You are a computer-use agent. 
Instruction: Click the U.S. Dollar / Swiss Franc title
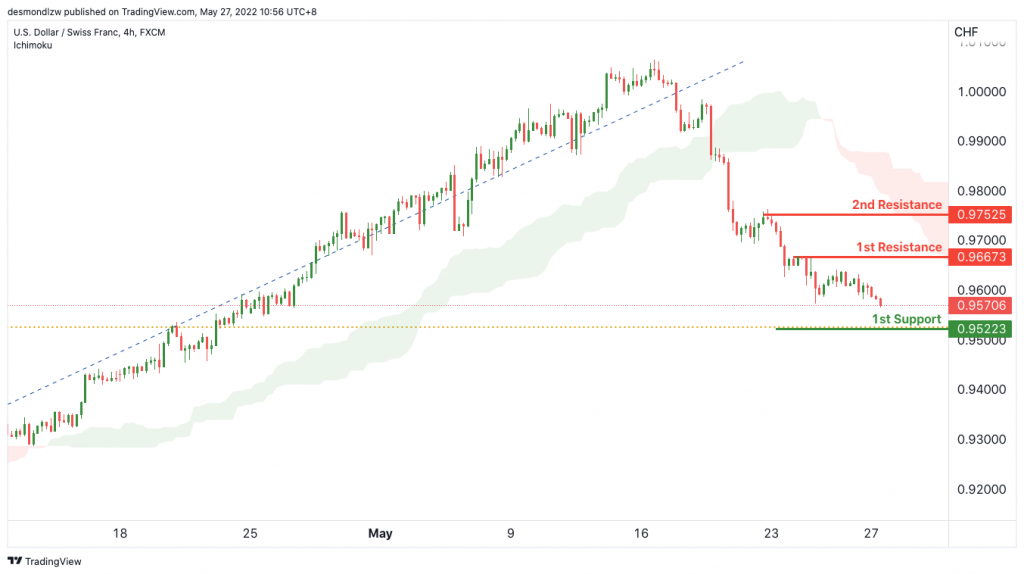[x=66, y=32]
